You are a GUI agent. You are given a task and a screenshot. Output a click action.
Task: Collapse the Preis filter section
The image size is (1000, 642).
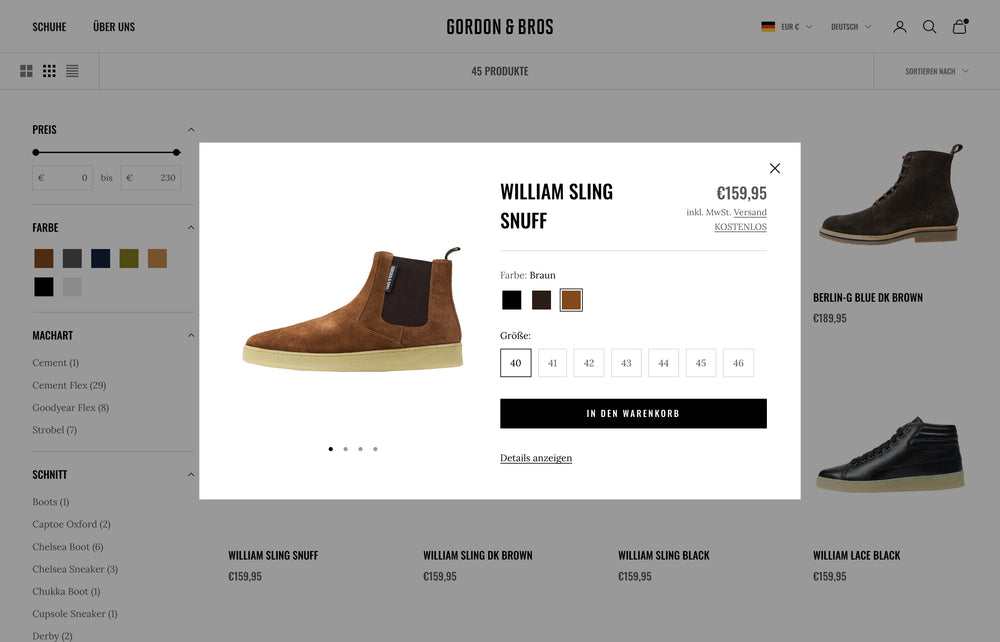(191, 130)
